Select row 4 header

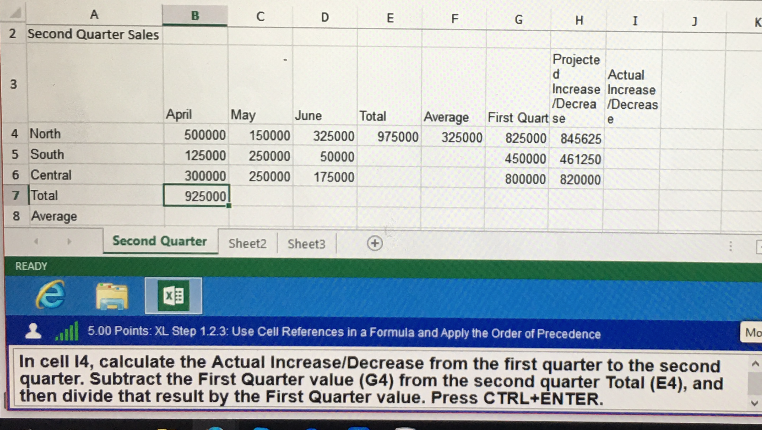(x=12, y=134)
